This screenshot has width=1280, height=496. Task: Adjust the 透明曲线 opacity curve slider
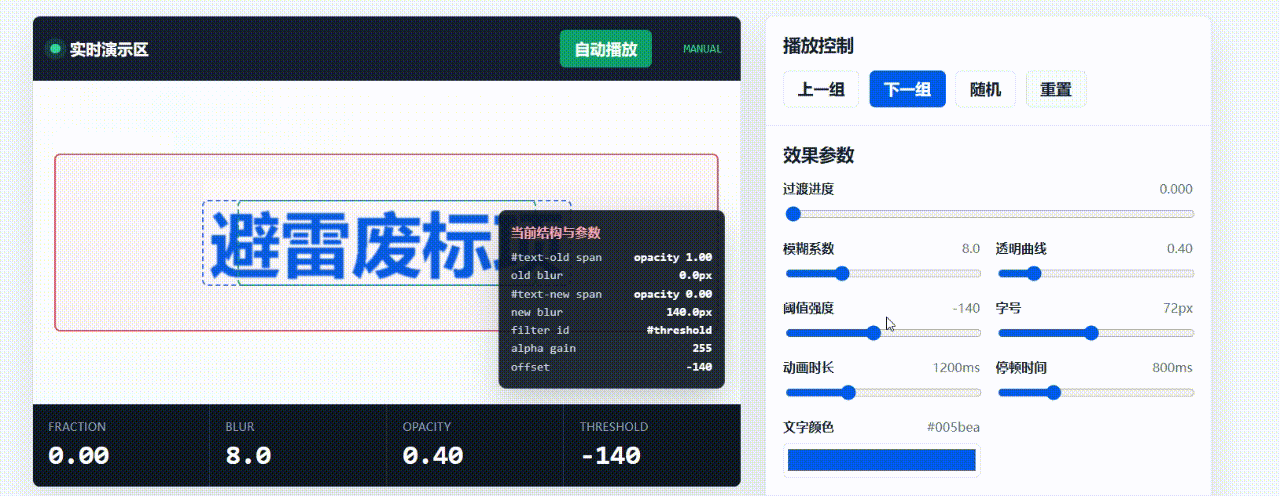tap(1095, 274)
